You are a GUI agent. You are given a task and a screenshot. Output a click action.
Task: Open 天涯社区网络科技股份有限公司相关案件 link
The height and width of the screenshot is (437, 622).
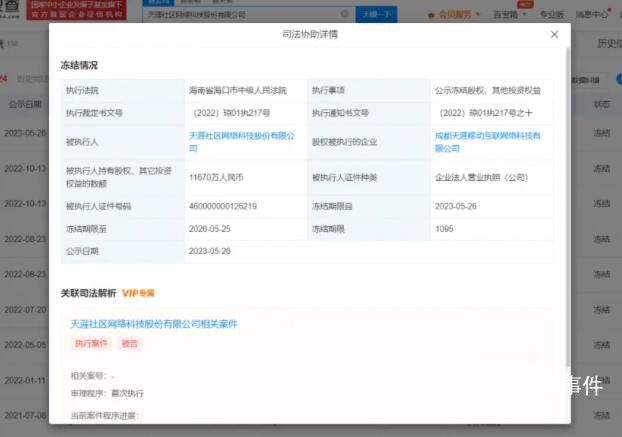[154, 324]
